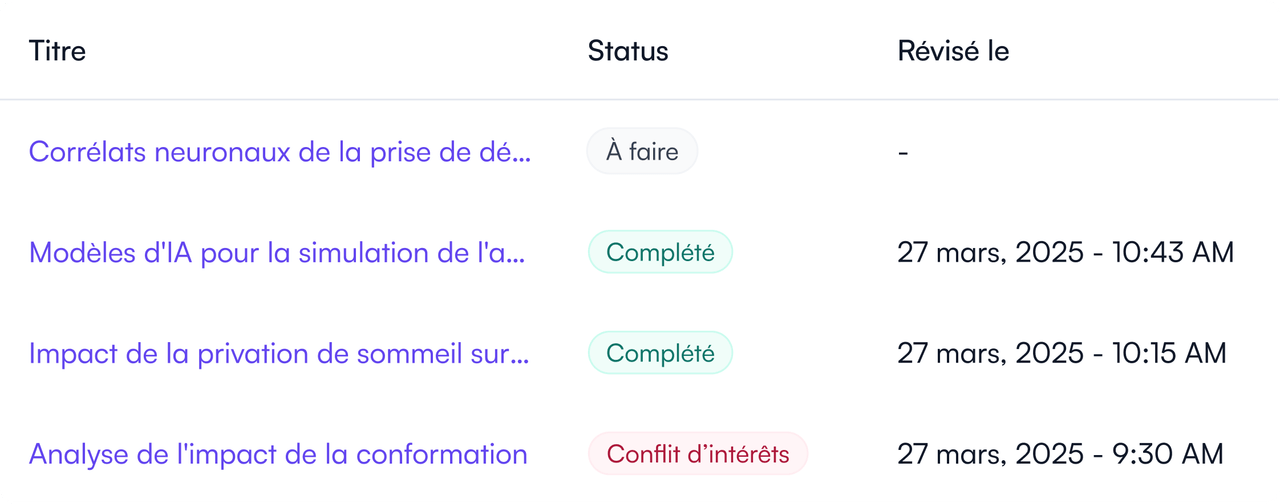Click the 27 mars 10:15 AM date
1280x504 pixels.
click(1061, 353)
